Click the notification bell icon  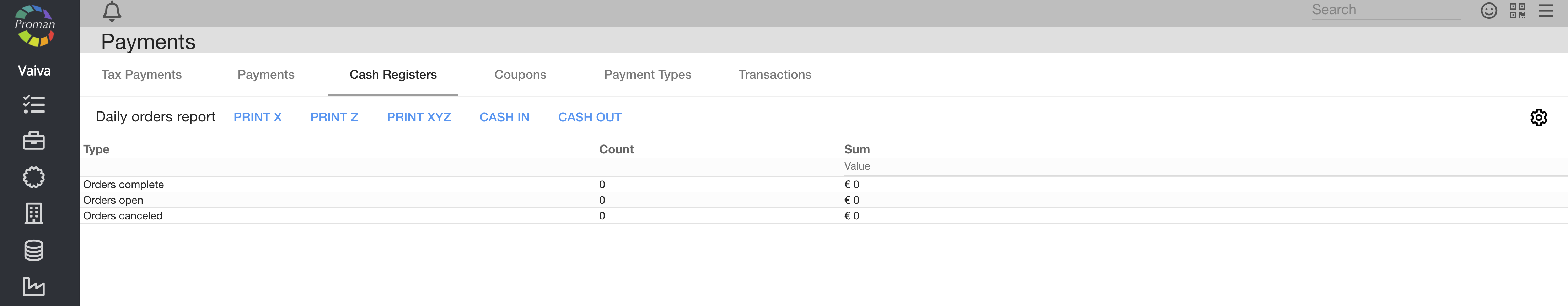pos(111,11)
